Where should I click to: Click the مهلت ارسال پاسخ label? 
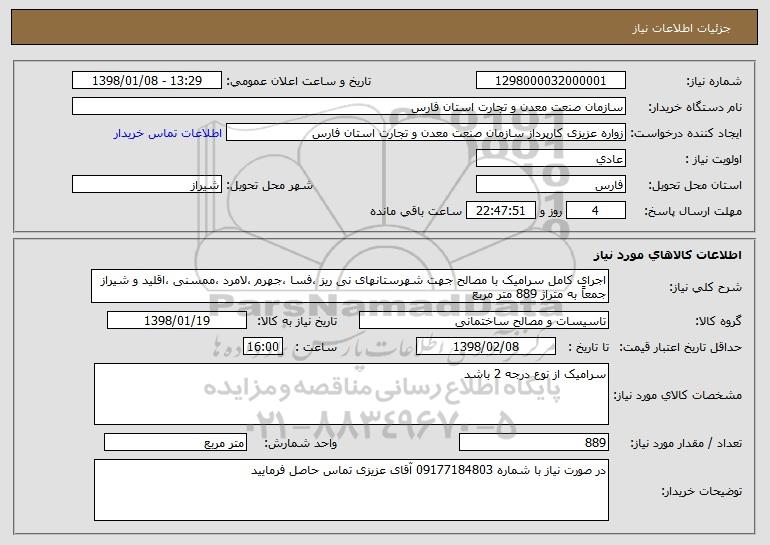point(692,212)
